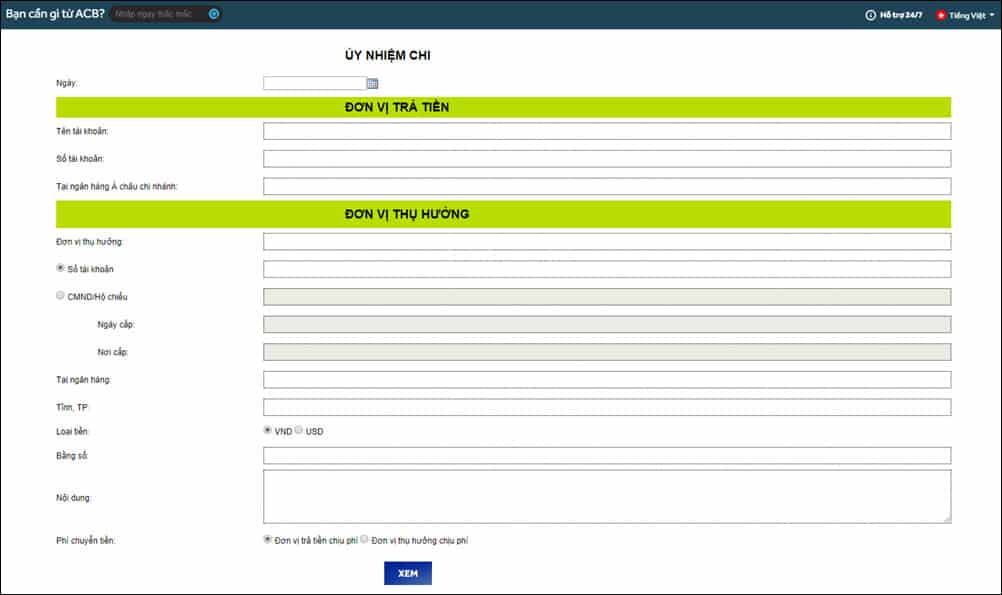1002x595 pixels.
Task: Select Đơn vị thụ hưởng chịu phí option
Action: pos(365,539)
